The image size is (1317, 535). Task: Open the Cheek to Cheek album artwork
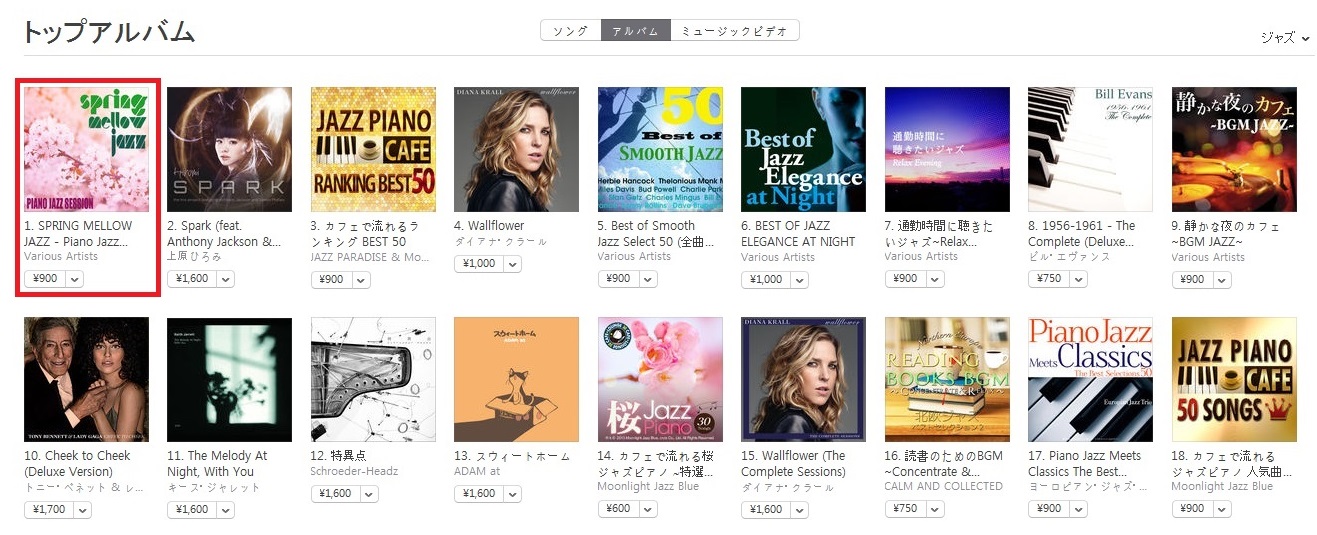[86, 380]
